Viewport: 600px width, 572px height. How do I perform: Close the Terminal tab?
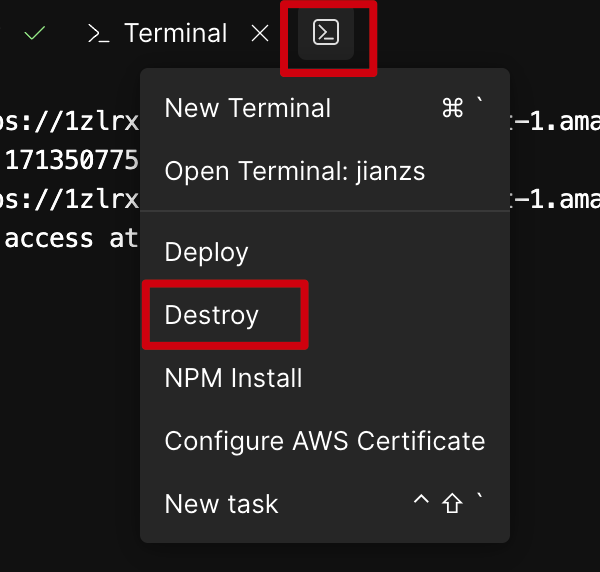tap(260, 33)
